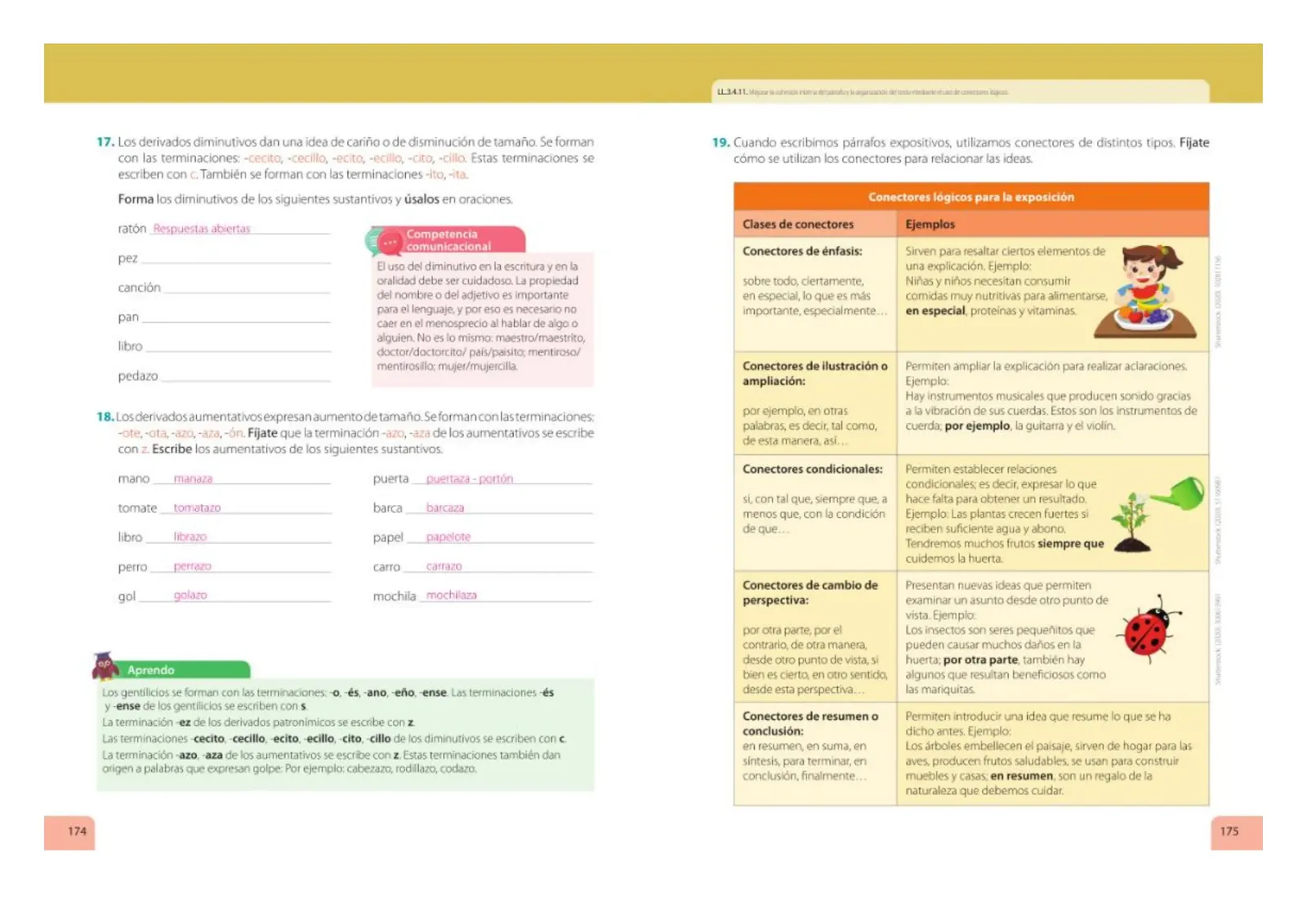Click the answer 'barcaza'

click(x=445, y=508)
